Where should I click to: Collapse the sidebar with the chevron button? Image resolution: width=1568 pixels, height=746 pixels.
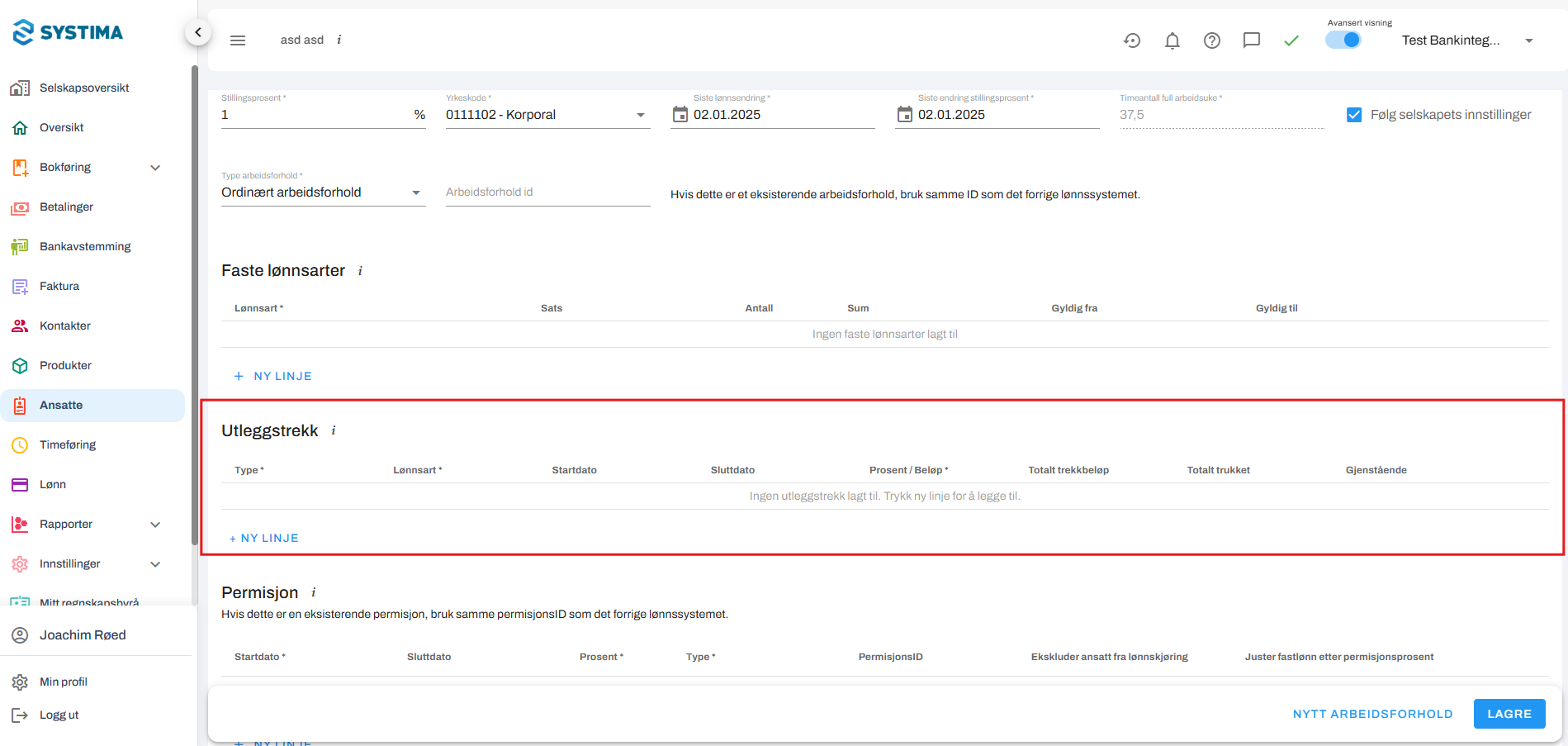pyautogui.click(x=197, y=33)
